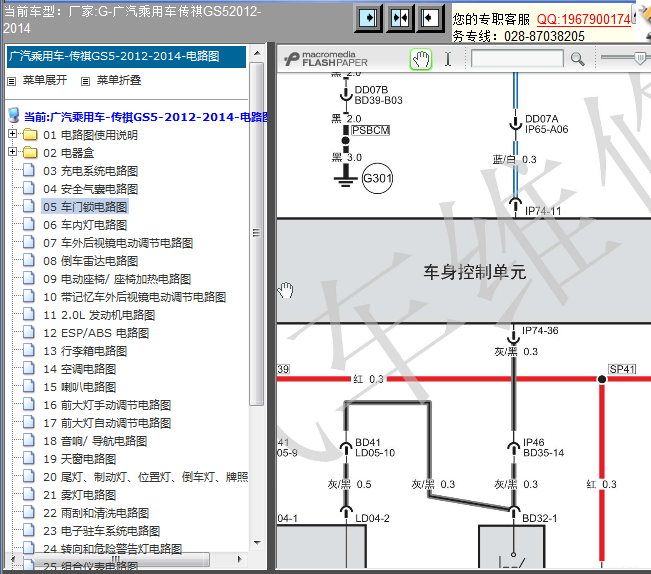The width and height of the screenshot is (651, 574).
Task: Click the Macromedia FlashPaper logo
Action: click(x=326, y=59)
